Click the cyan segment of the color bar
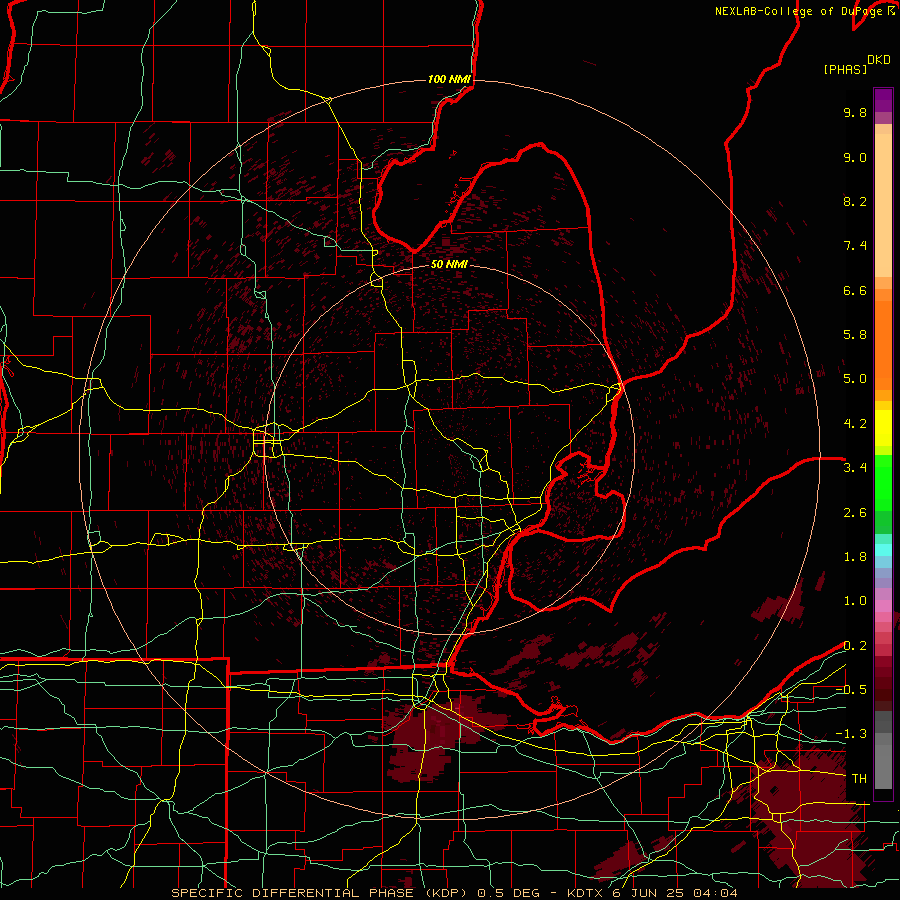 883,550
